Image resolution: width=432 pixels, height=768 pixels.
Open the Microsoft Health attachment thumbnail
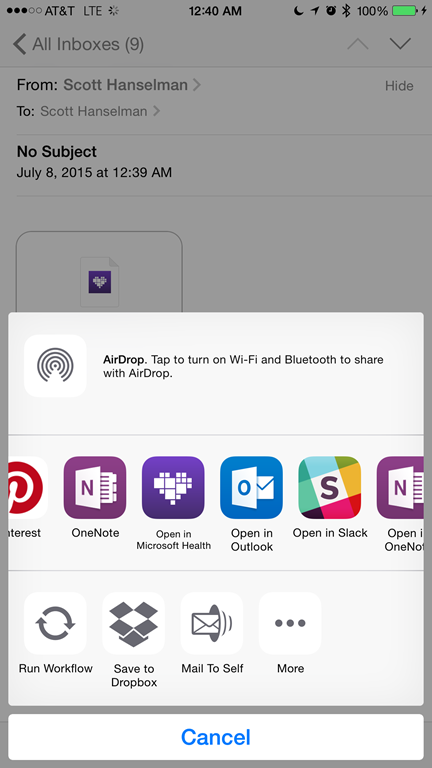click(x=99, y=272)
